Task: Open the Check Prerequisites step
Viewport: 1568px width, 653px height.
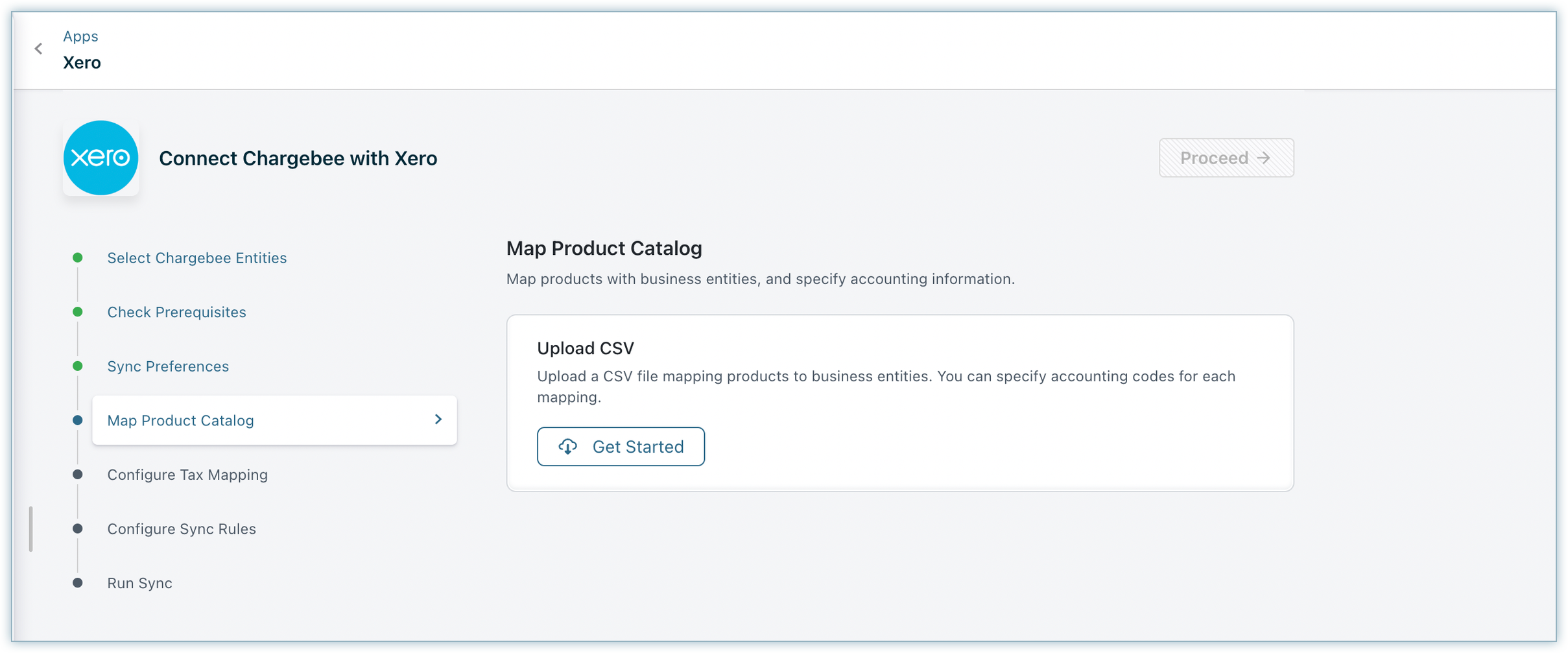Action: tap(176, 312)
